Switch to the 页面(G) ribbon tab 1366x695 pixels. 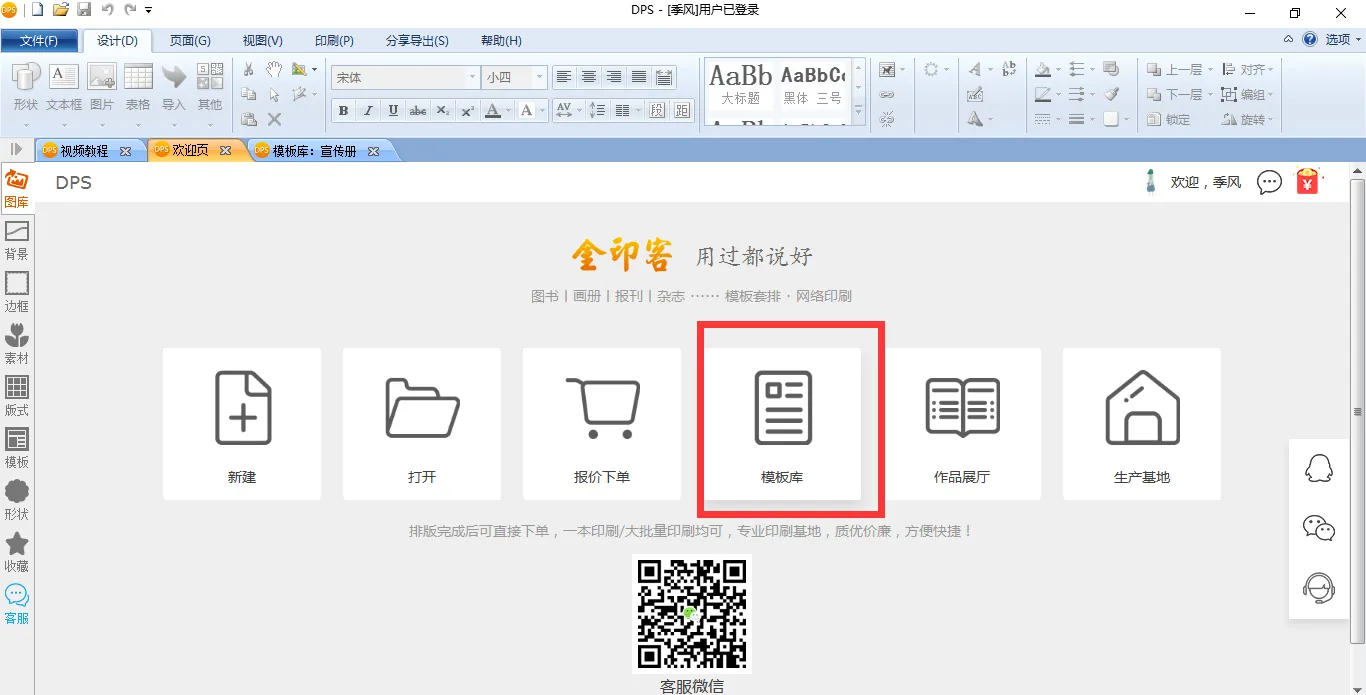click(190, 41)
